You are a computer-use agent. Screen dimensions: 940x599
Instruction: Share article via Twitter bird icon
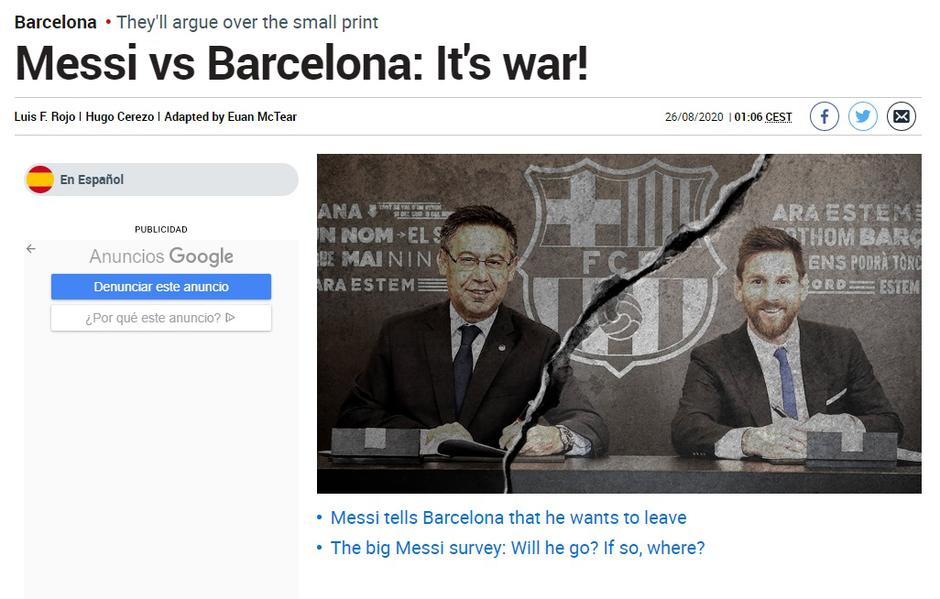(863, 116)
